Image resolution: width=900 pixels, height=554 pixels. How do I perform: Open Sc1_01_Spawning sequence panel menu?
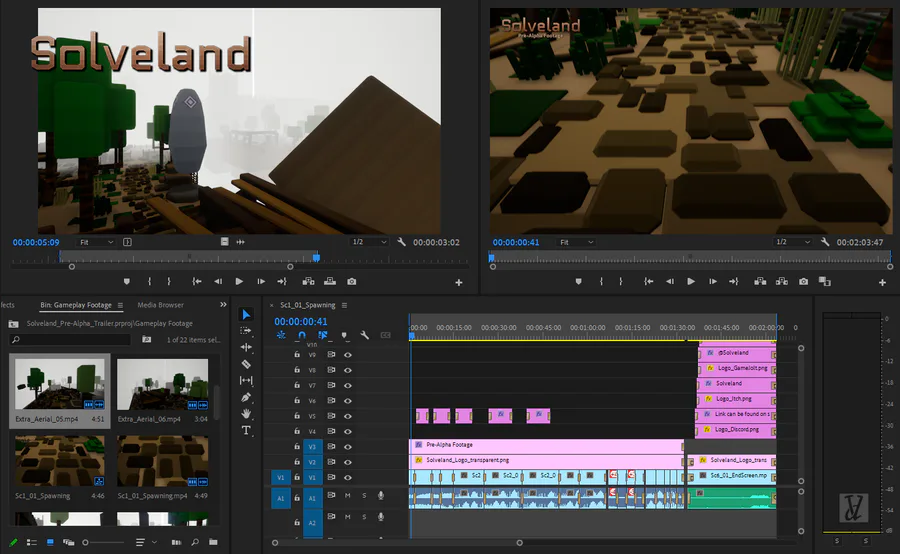click(344, 305)
